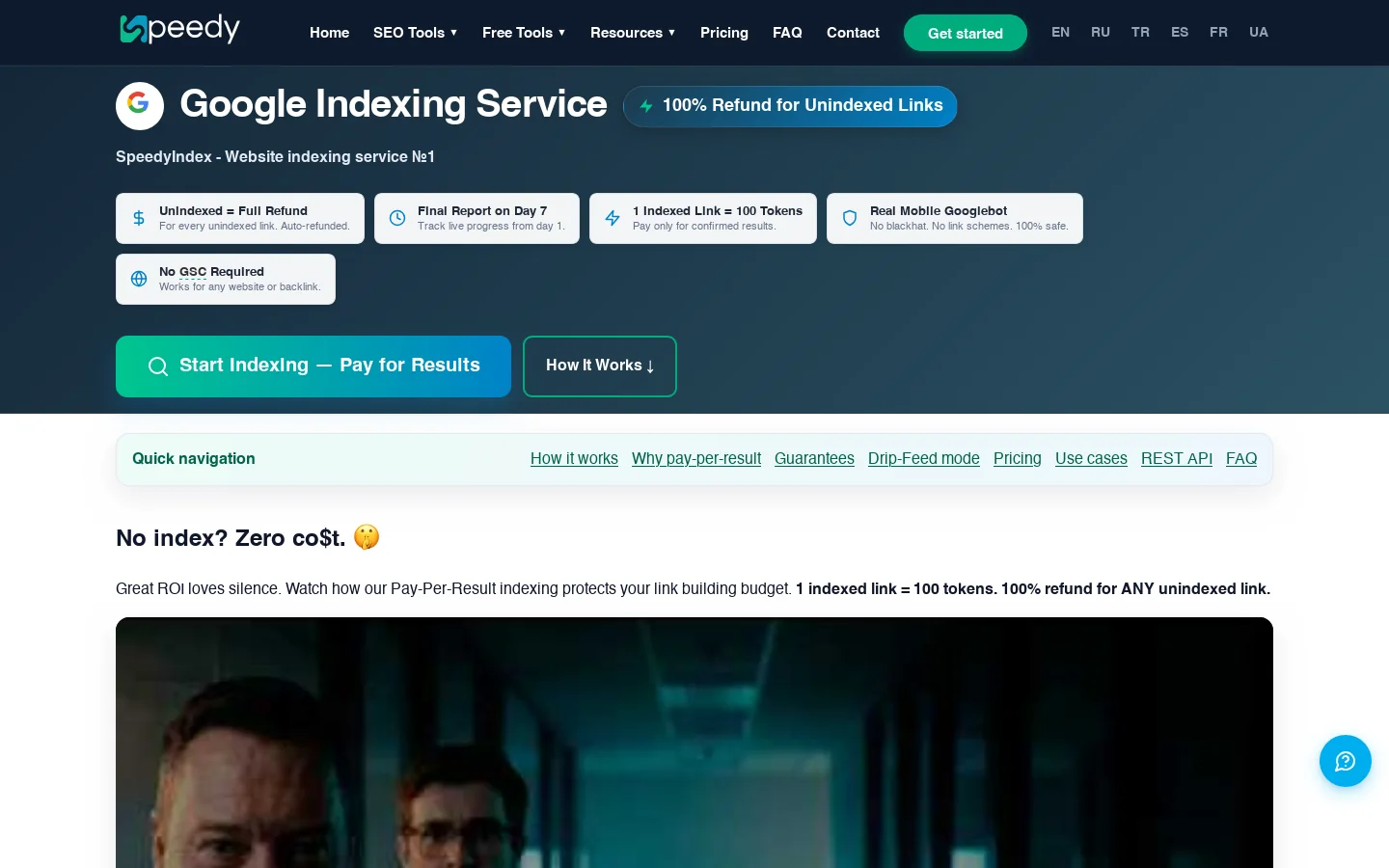Image resolution: width=1389 pixels, height=868 pixels.
Task: Open the Contact menu item
Action: [853, 33]
